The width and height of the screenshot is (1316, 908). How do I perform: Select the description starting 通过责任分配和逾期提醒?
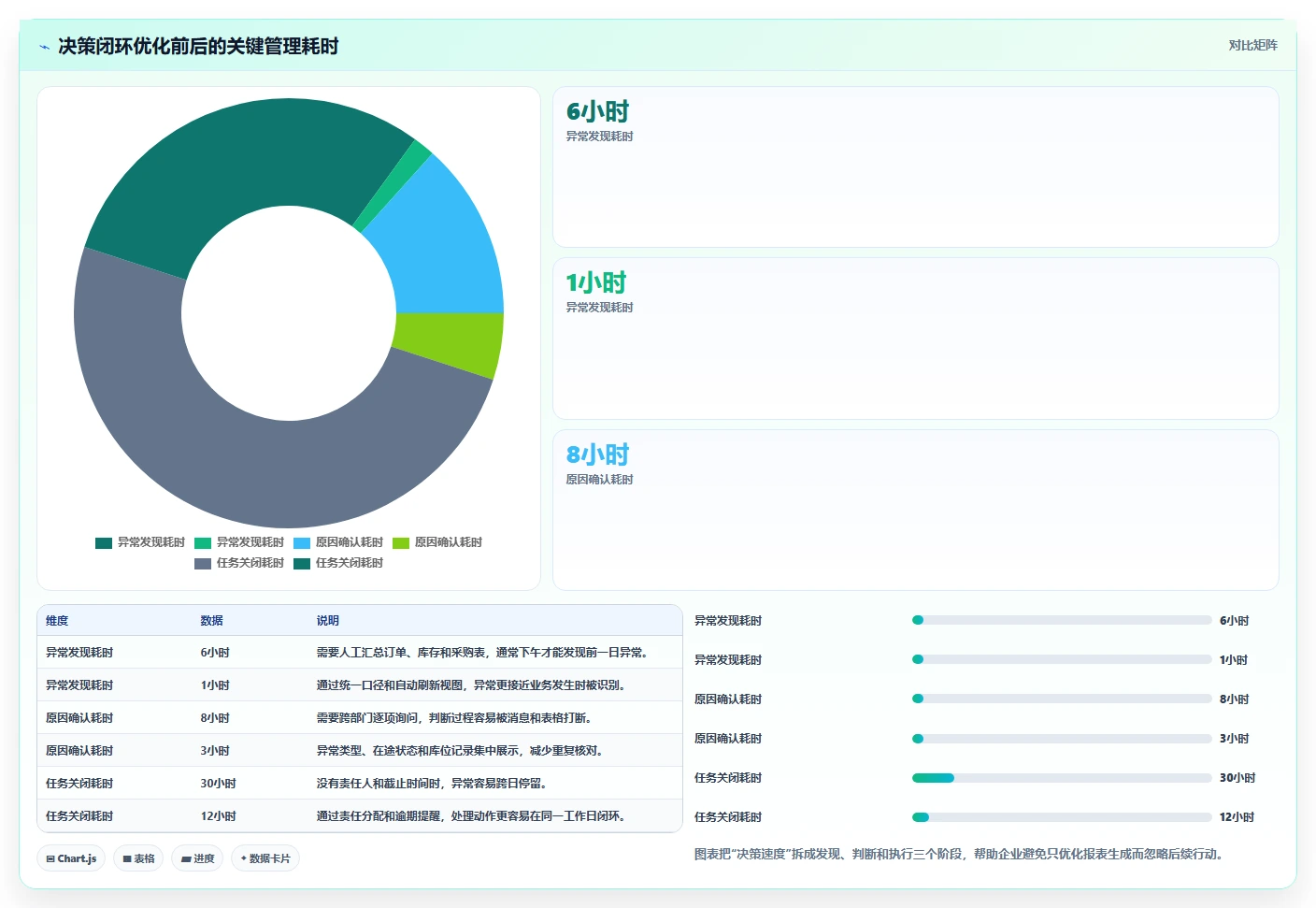click(x=472, y=816)
